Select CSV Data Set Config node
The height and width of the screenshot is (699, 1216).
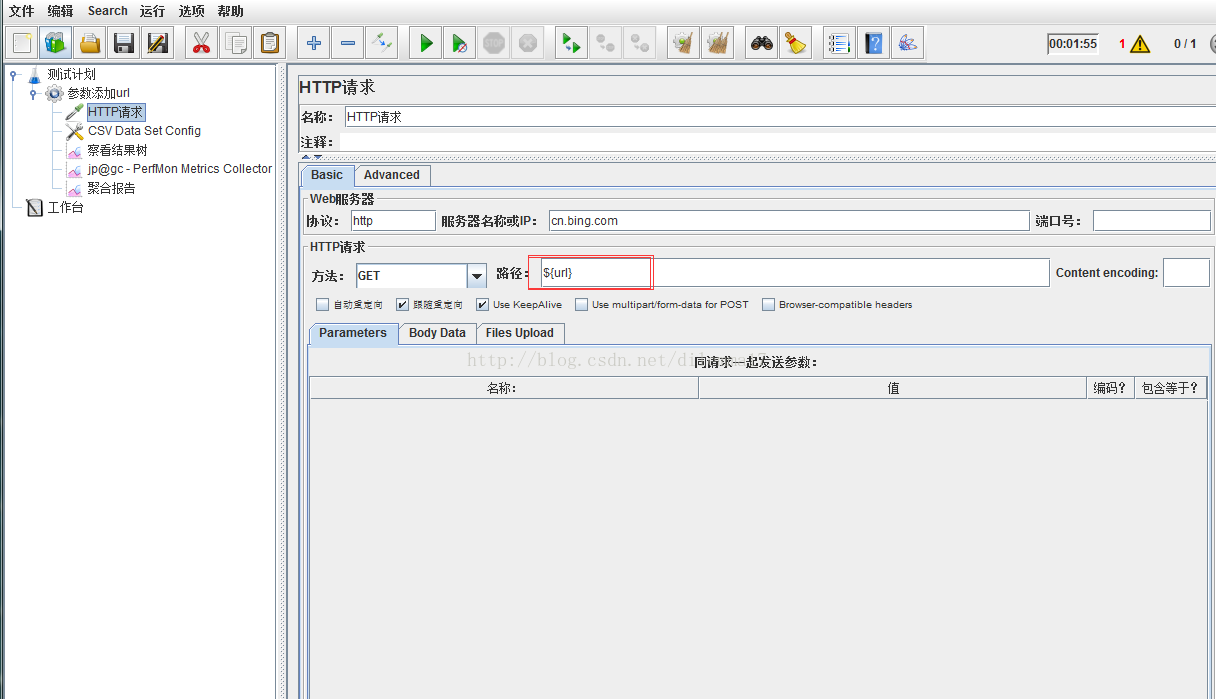pos(144,131)
